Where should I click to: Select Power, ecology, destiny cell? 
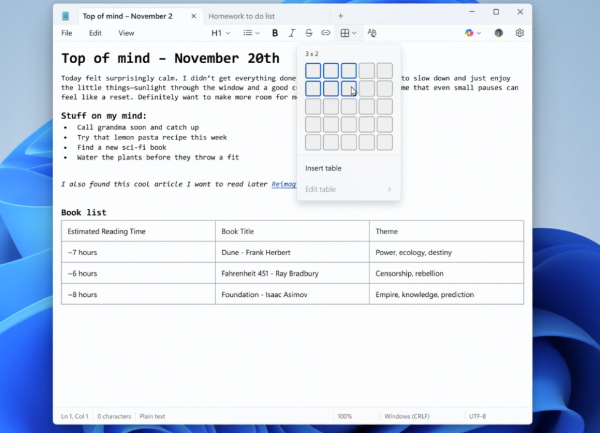tap(446, 252)
